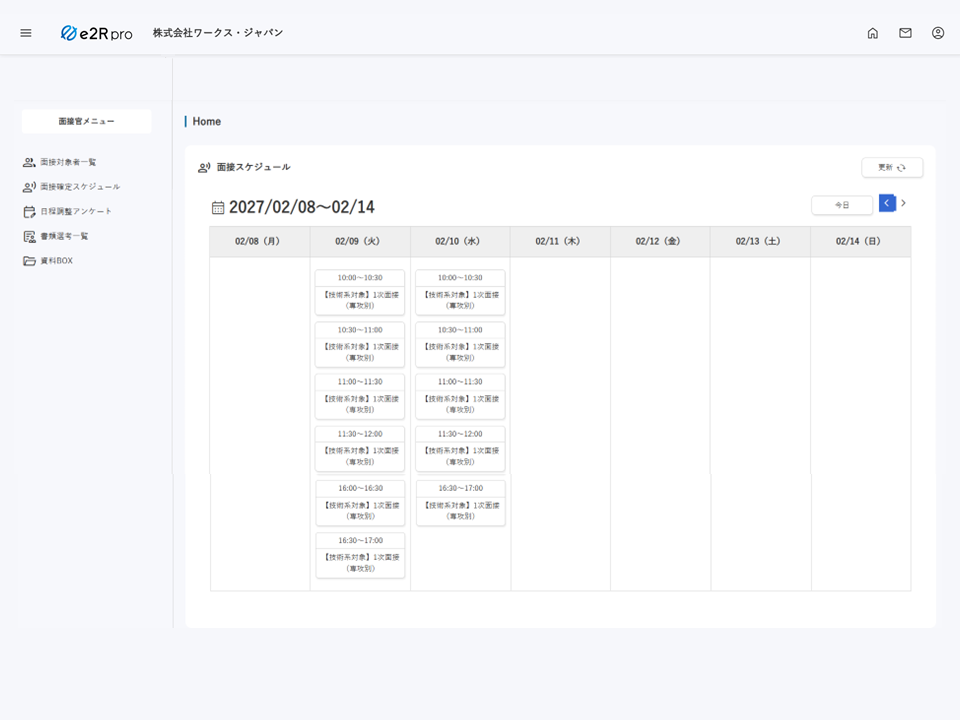960x720 pixels.
Task: Open 面接確定スケジュール in sidebar
Action: click(79, 187)
